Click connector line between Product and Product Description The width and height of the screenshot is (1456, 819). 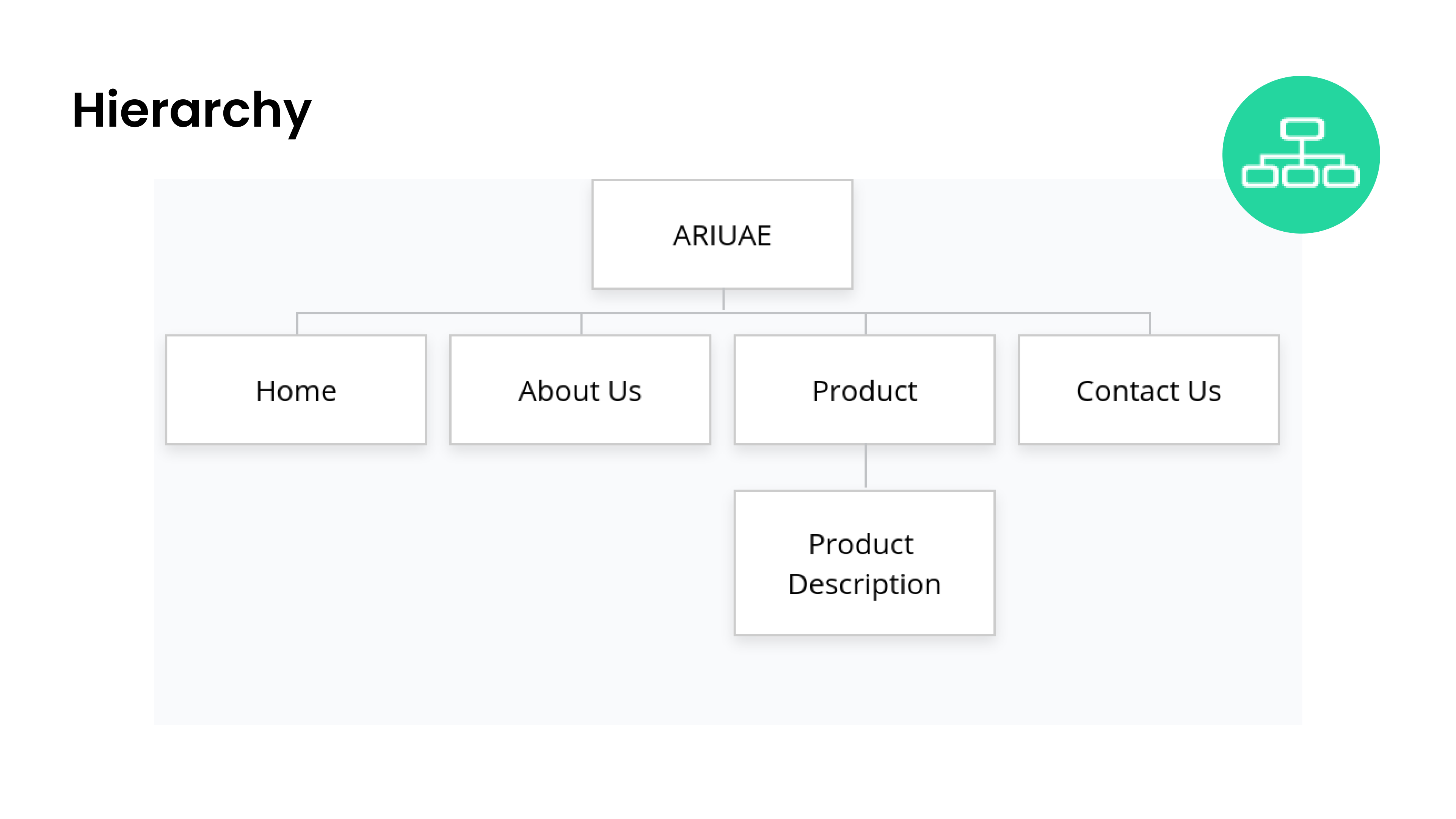tap(865, 467)
